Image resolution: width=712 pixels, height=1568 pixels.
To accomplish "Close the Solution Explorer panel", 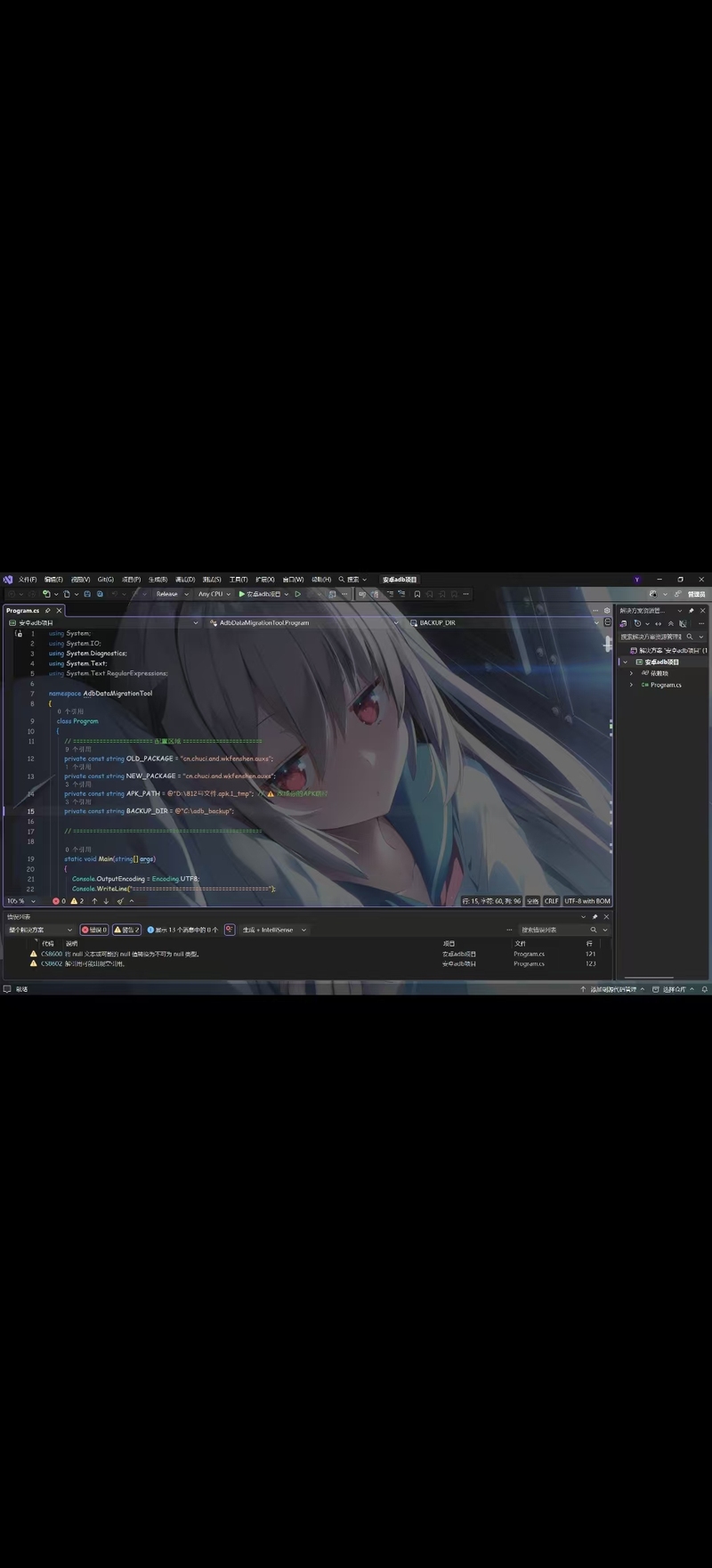I will 702,611.
